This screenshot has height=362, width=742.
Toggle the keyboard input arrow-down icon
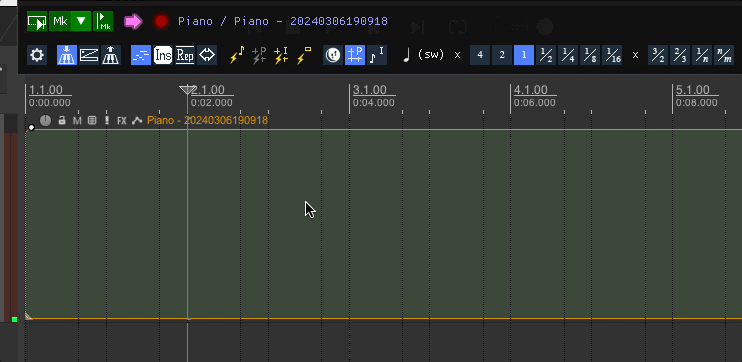pos(67,55)
